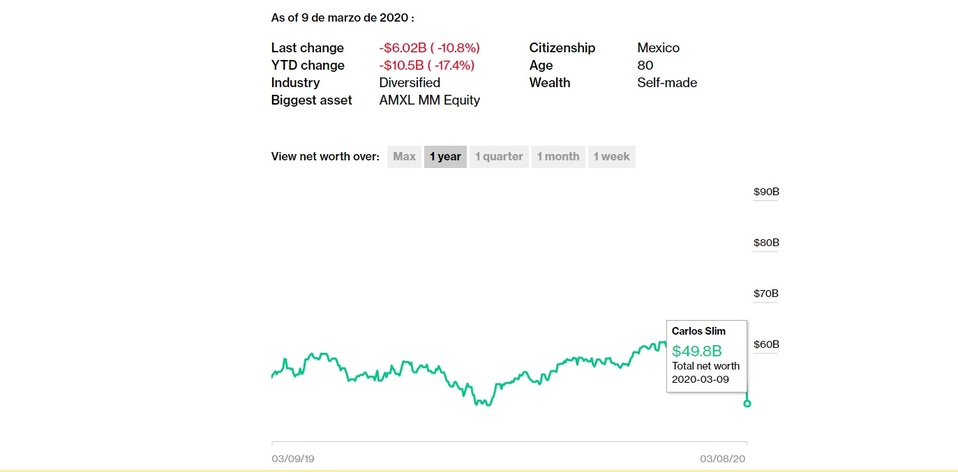Screen dimensions: 958x472
Task: Click AMXL MM Equity biggest asset
Action: pyautogui.click(x=429, y=100)
